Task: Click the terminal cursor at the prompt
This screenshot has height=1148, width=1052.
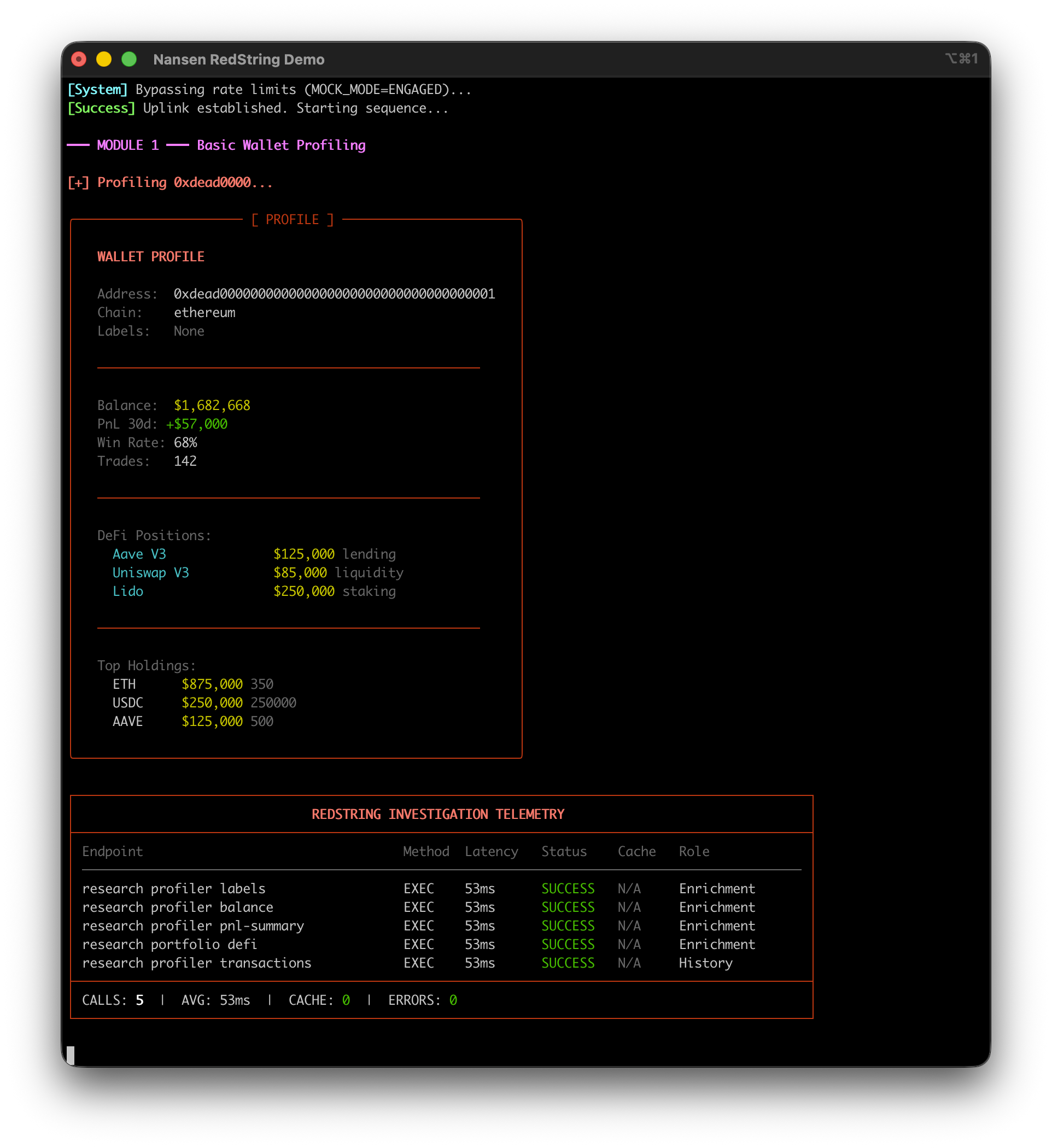Action: pyautogui.click(x=71, y=1055)
